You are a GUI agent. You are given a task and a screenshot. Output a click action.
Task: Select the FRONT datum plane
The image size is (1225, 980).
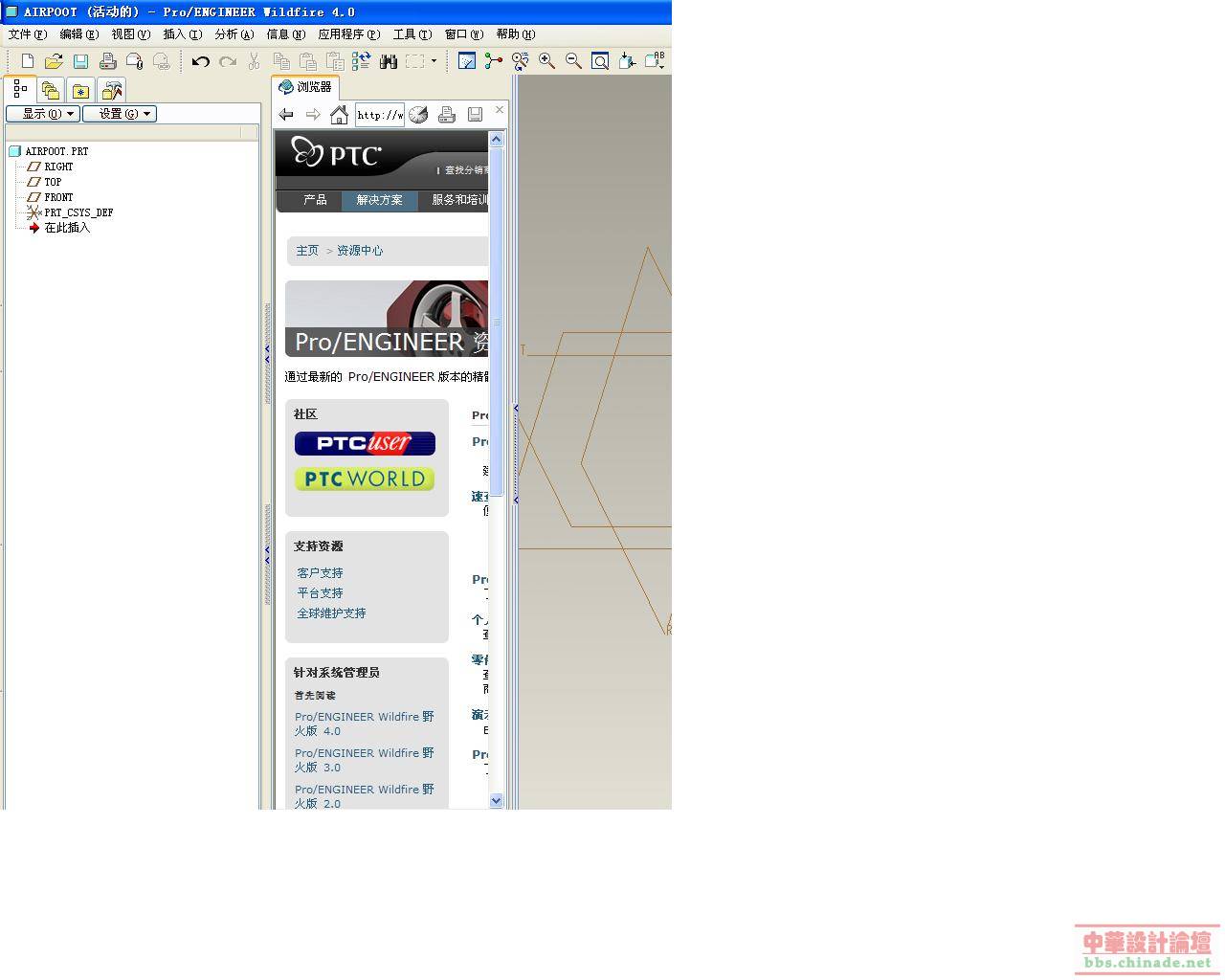coord(50,197)
